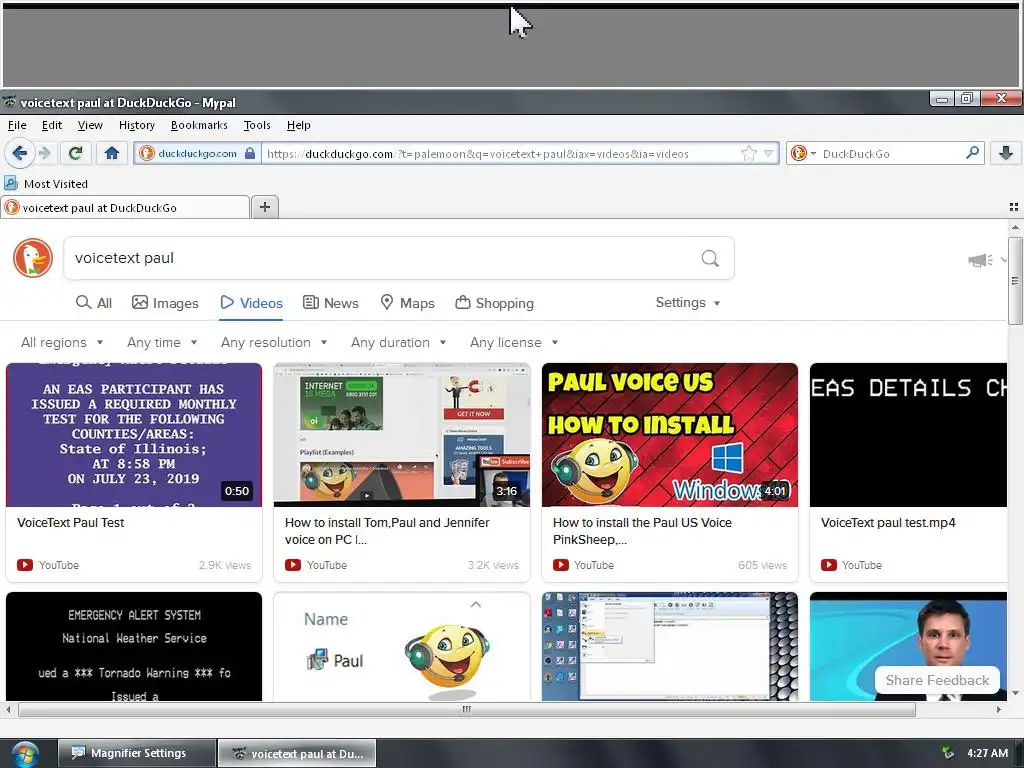Open the View menu
Screen dimensions: 1024x768
coord(89,125)
